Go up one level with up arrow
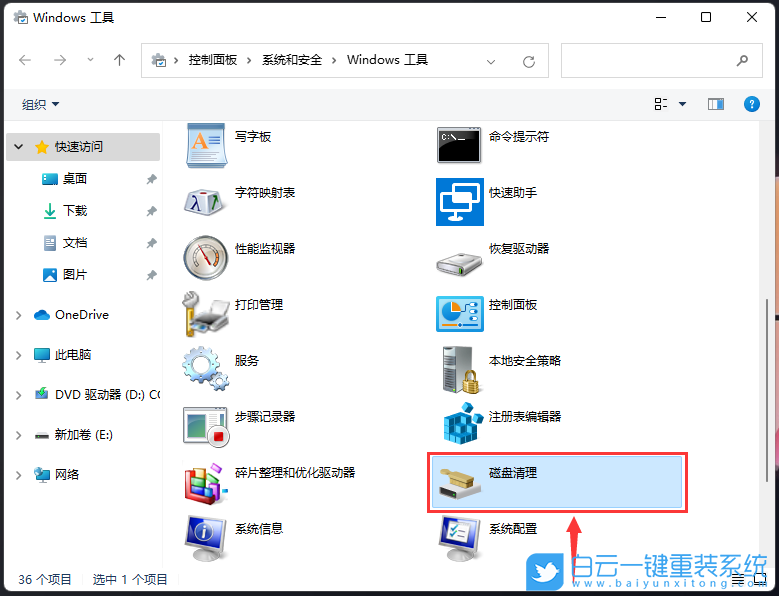The image size is (779, 596). [x=119, y=60]
